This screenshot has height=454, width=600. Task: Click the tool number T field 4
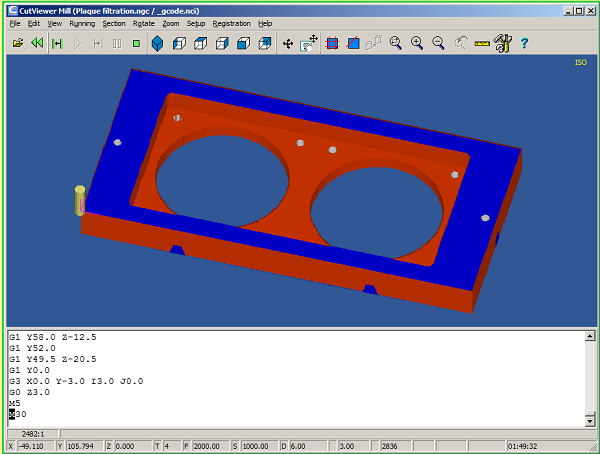(x=171, y=446)
